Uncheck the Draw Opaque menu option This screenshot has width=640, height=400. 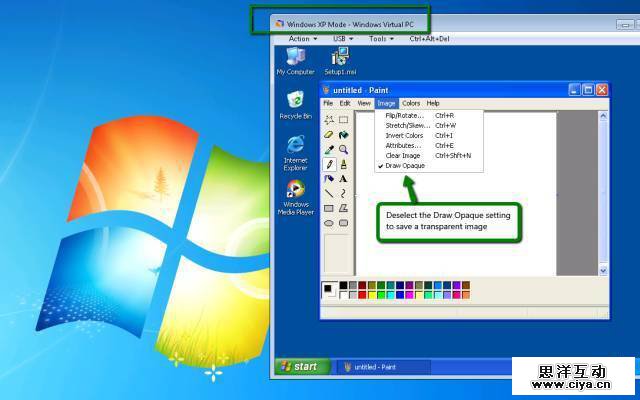(405, 166)
